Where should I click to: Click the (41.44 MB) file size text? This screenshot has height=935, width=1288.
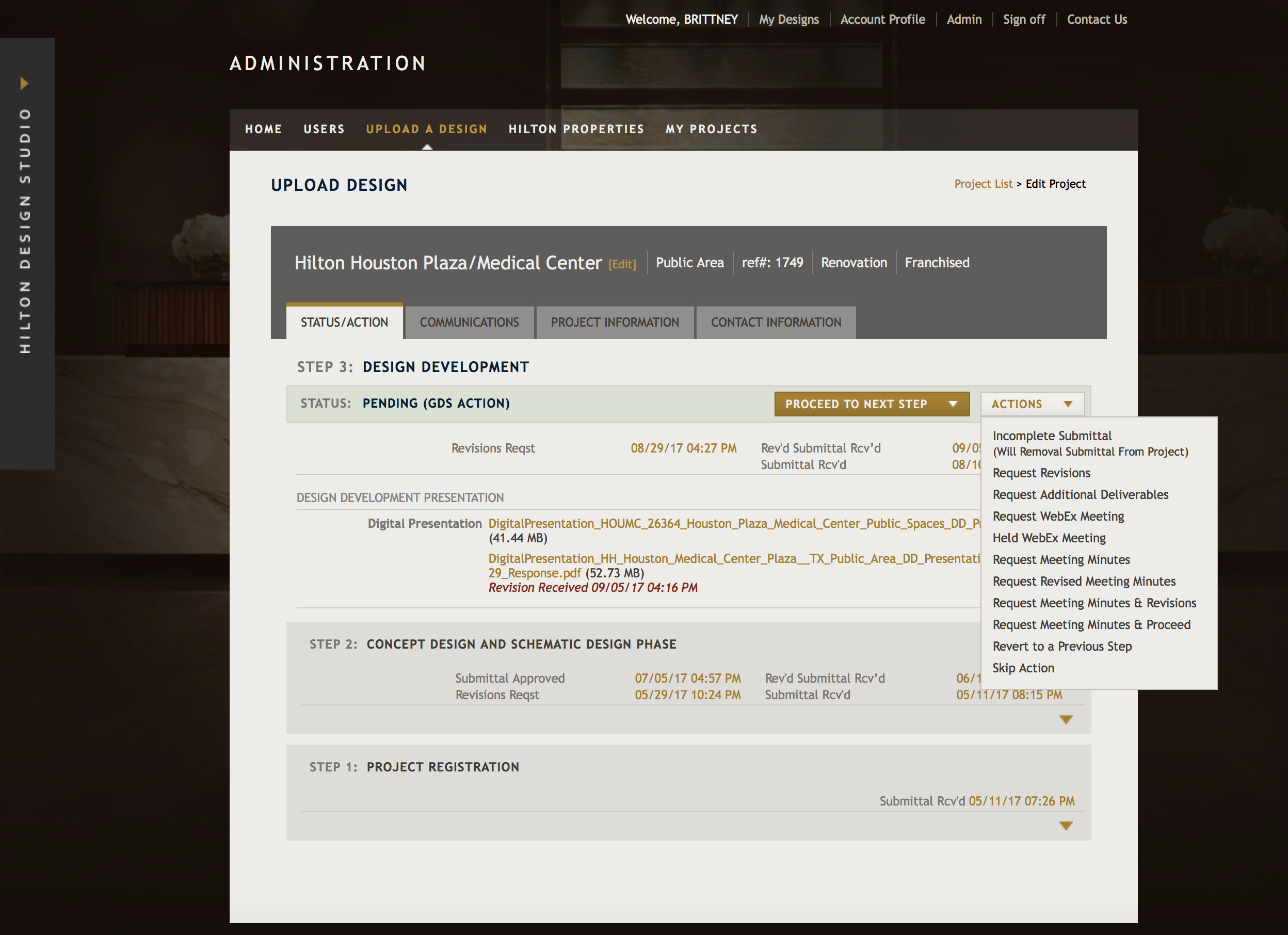pyautogui.click(x=518, y=538)
